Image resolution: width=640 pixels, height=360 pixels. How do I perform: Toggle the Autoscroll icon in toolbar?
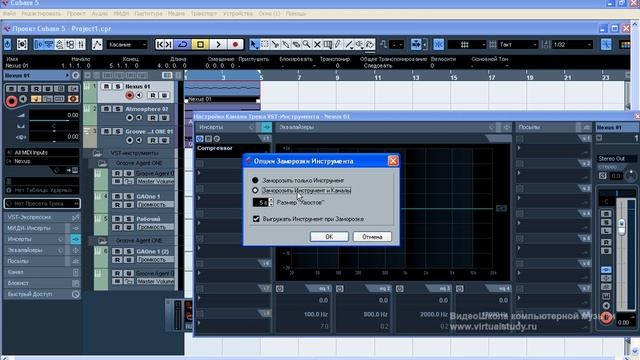tap(416, 44)
